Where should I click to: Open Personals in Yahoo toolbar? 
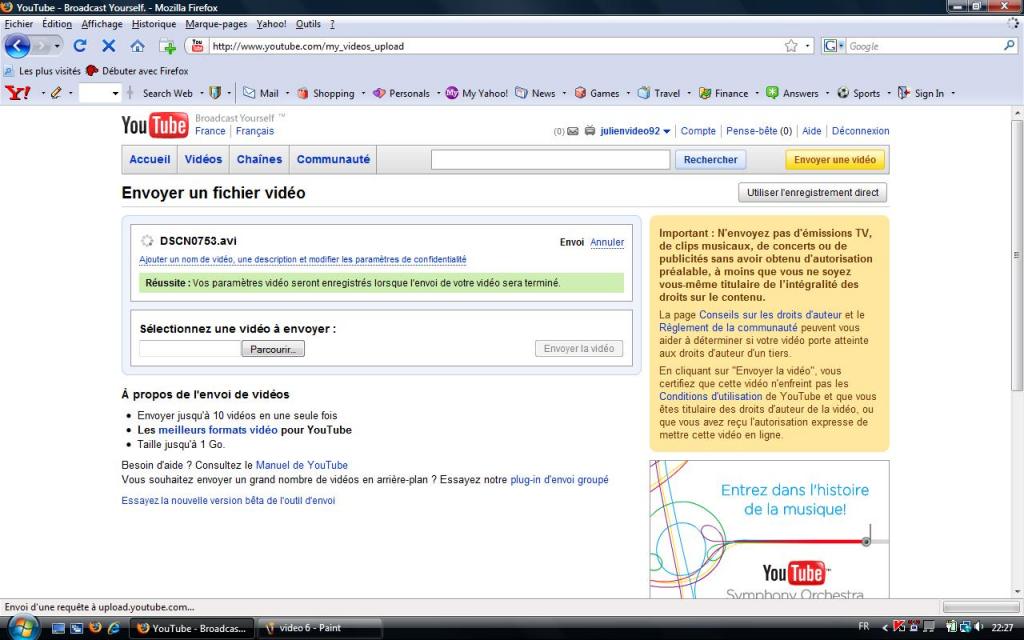[402, 93]
